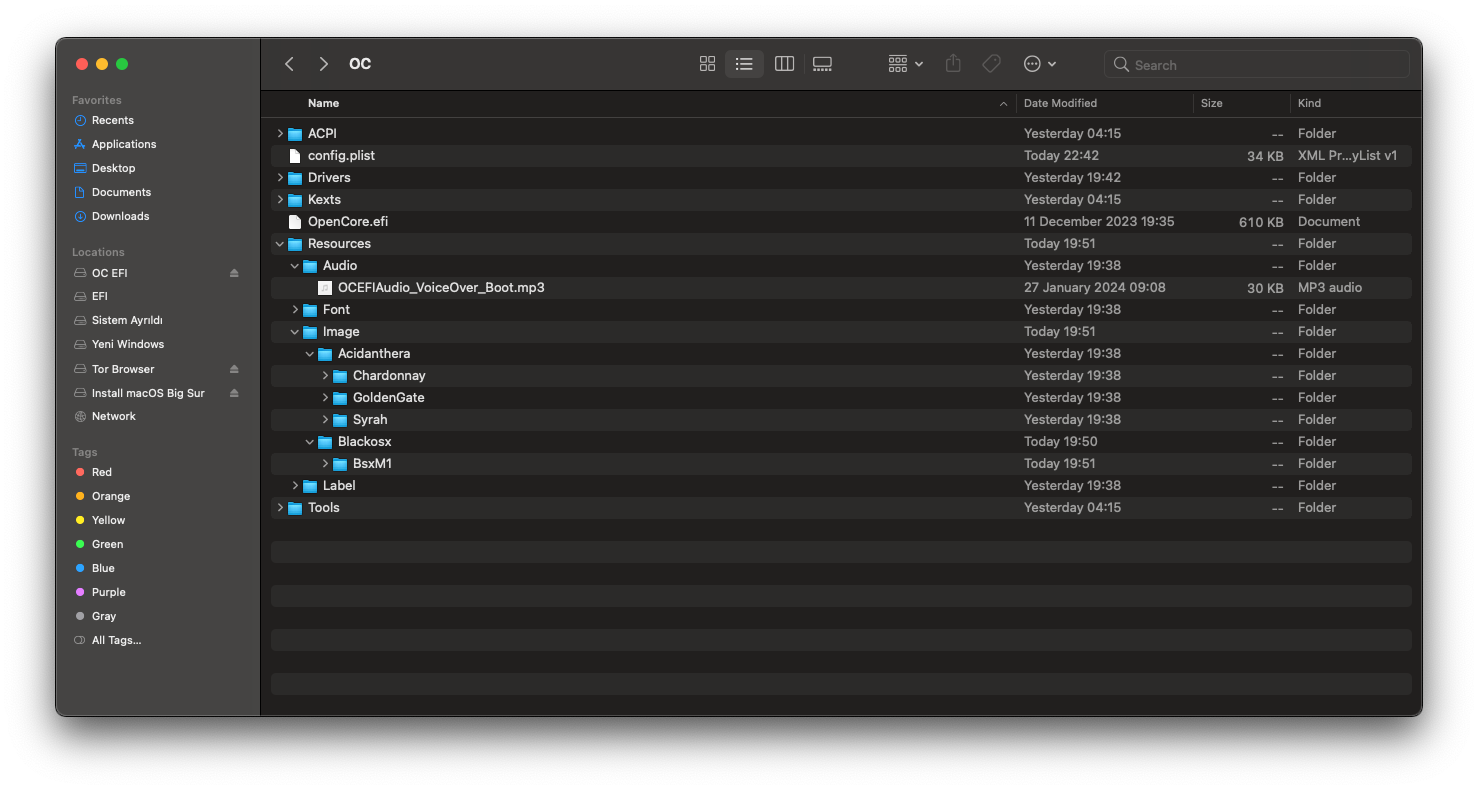Expand the BsxM1 folder
The height and width of the screenshot is (790, 1478).
(x=325, y=463)
